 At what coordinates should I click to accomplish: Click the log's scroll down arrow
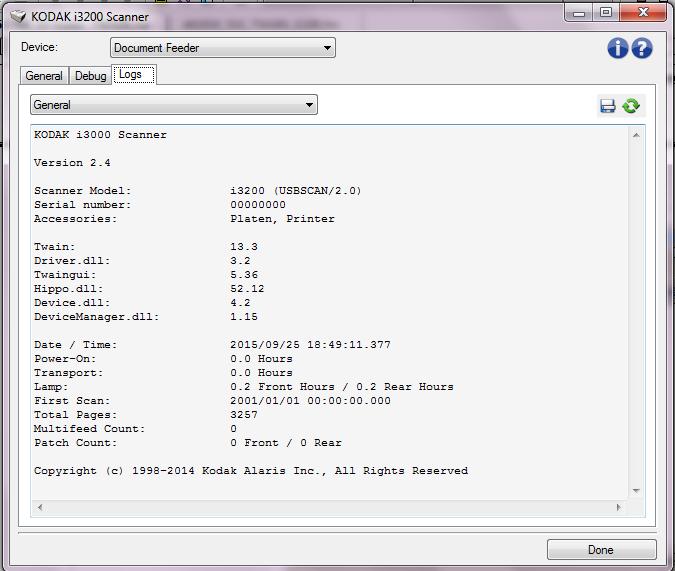[636, 490]
